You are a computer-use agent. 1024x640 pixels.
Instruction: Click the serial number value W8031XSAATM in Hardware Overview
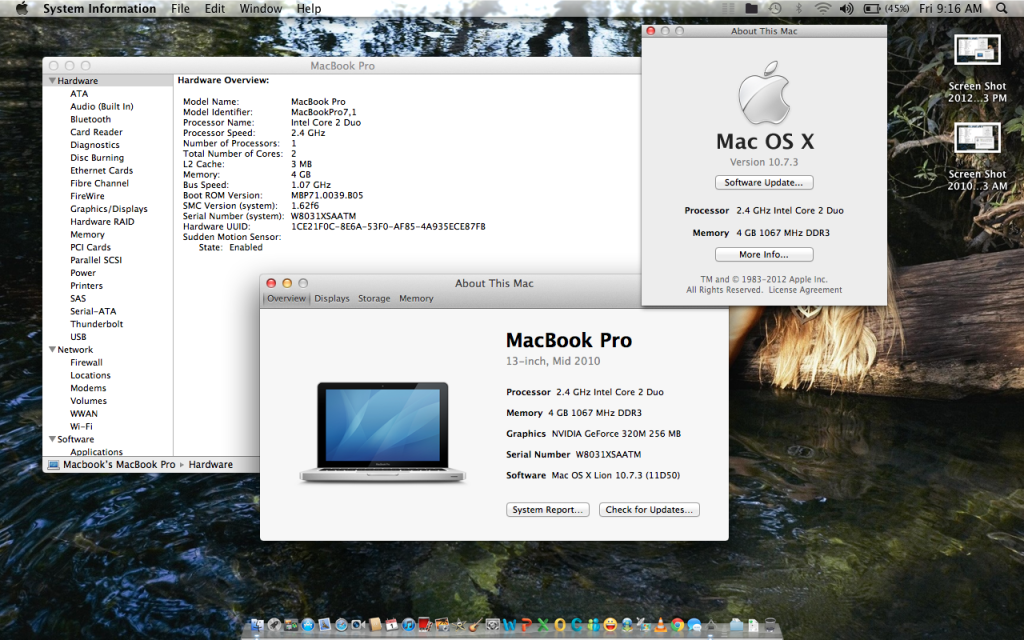(323, 216)
